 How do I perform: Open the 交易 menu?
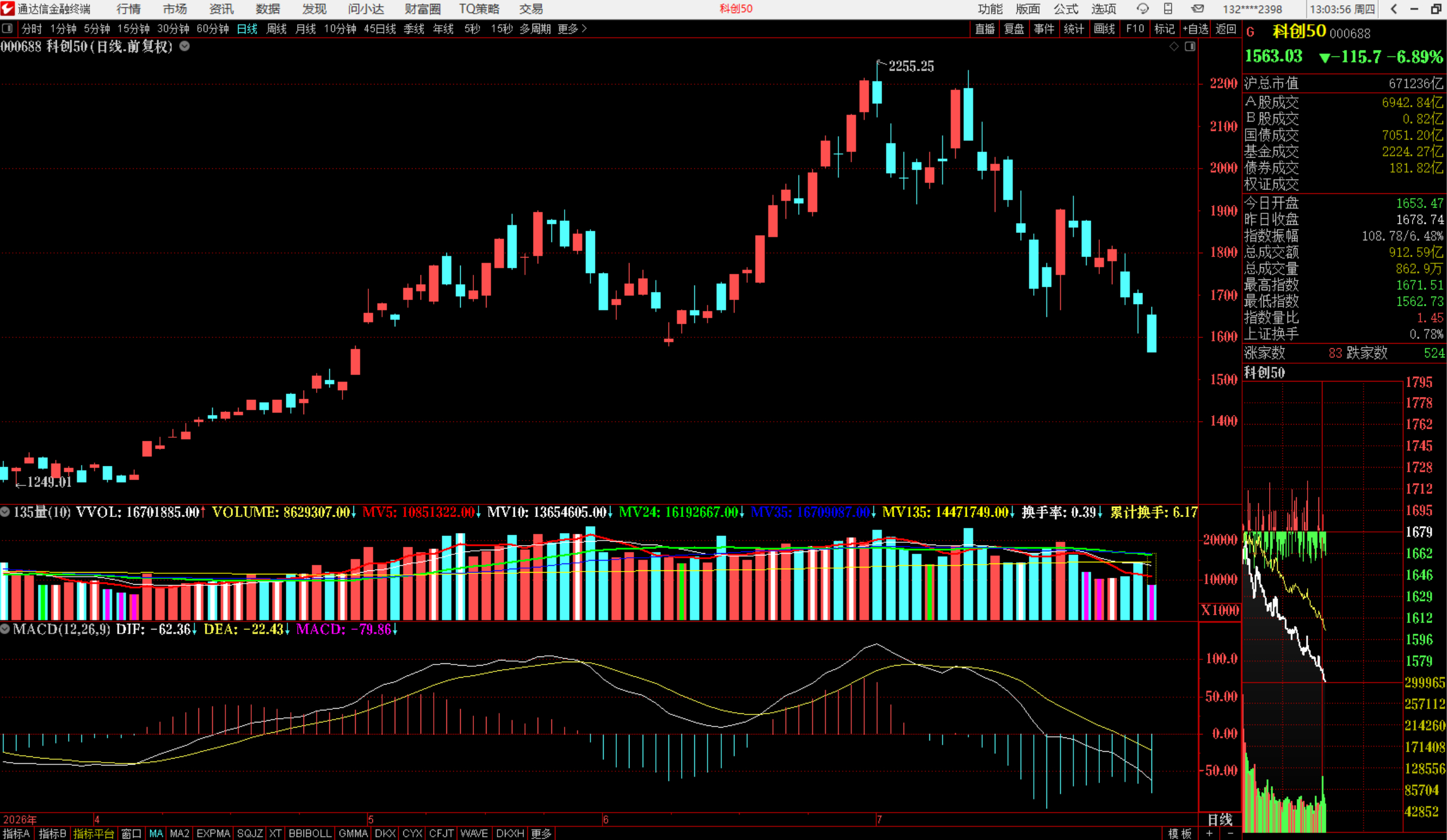coord(531,9)
